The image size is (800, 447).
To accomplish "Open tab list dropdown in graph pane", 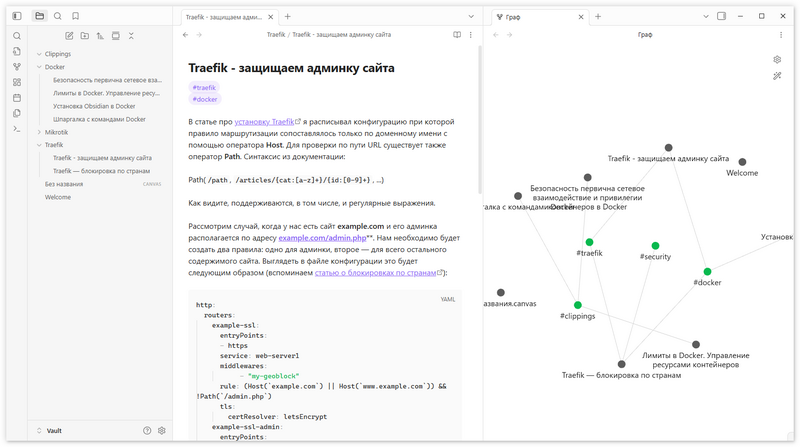I will [706, 16].
